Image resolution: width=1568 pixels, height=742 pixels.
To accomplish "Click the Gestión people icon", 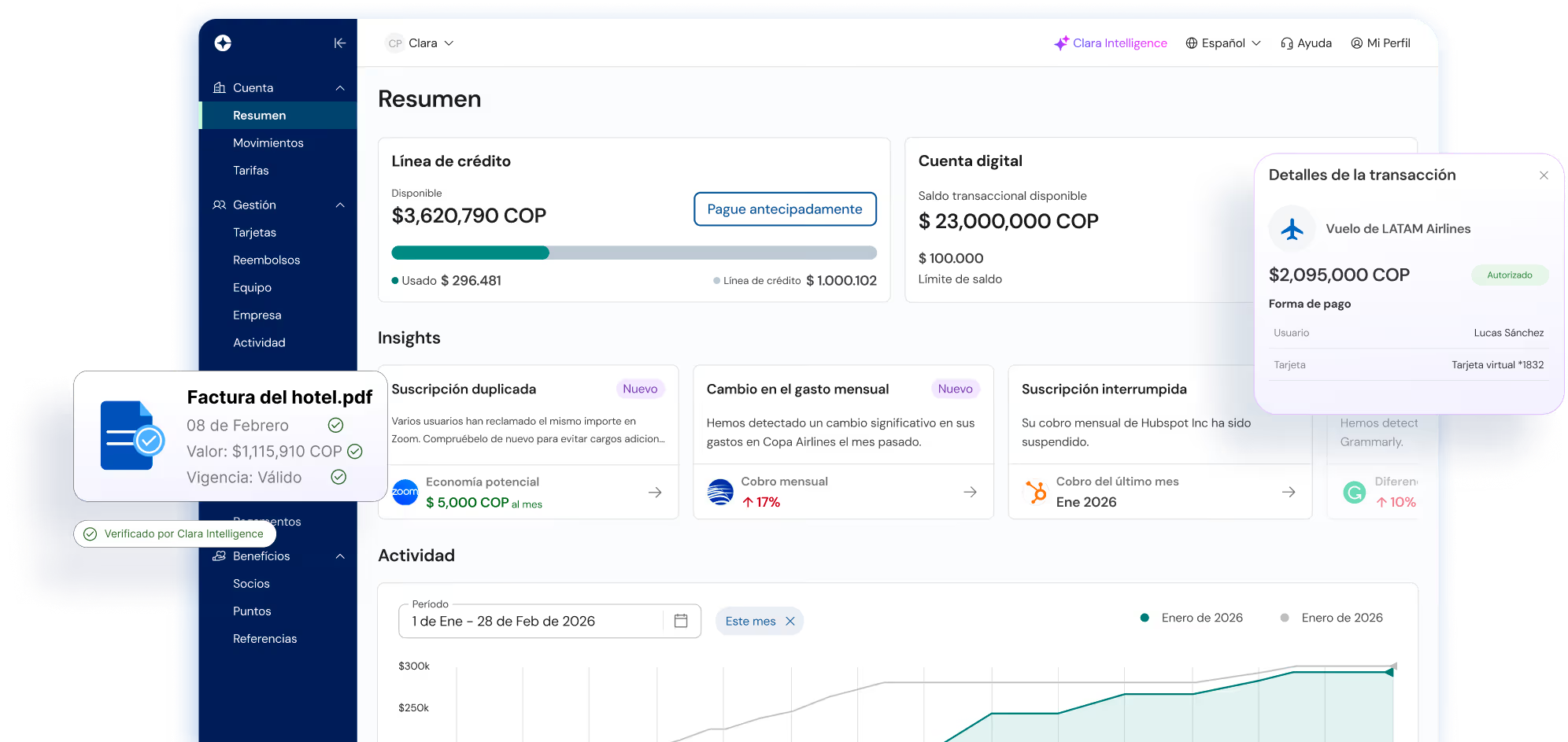I will point(220,205).
